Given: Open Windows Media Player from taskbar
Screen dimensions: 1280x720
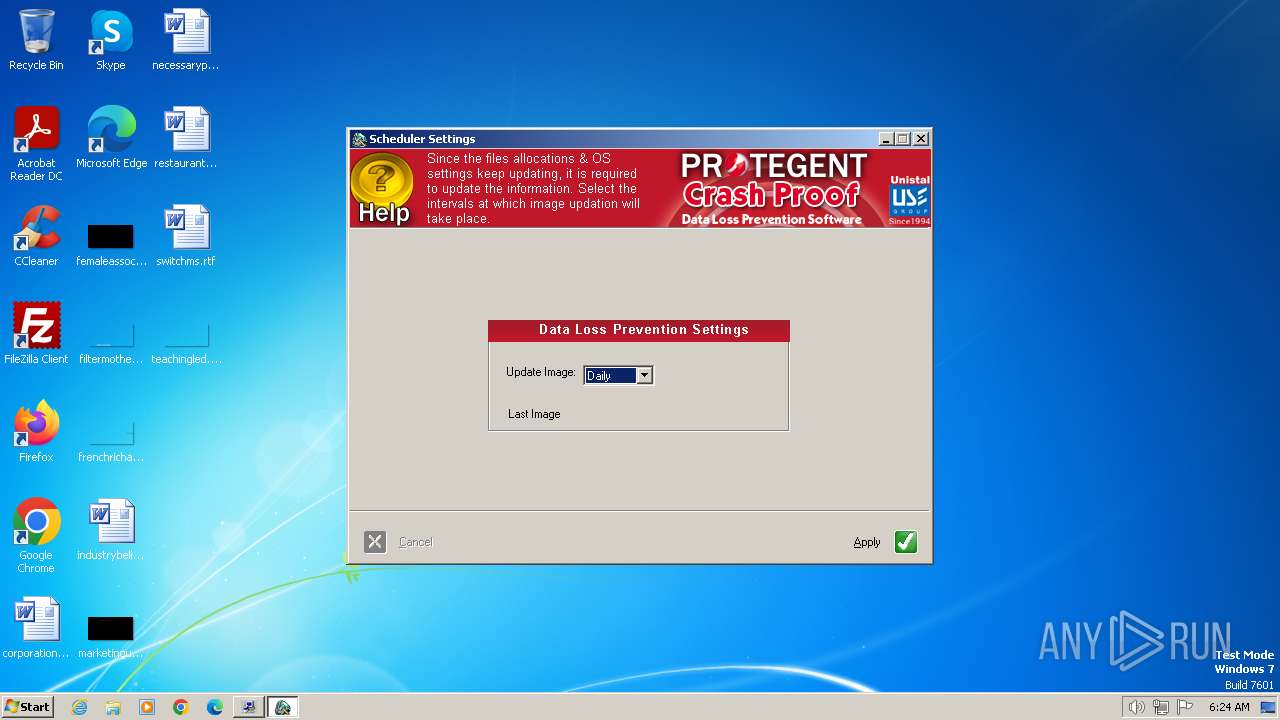Looking at the screenshot, I should (147, 707).
